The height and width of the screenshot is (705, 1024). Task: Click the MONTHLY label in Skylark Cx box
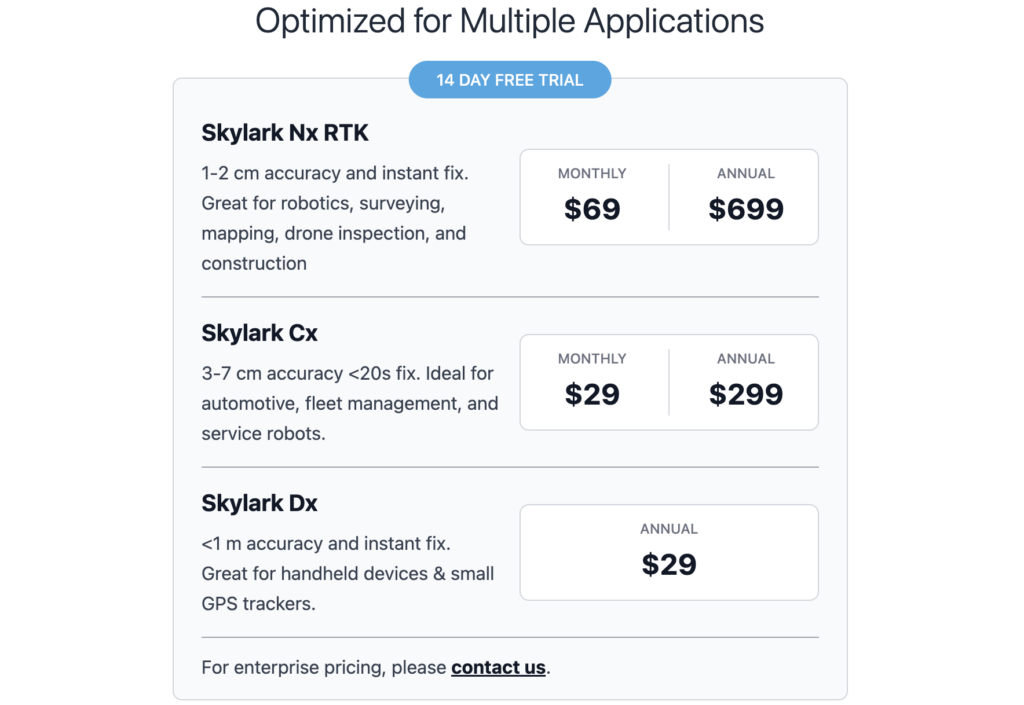point(592,359)
